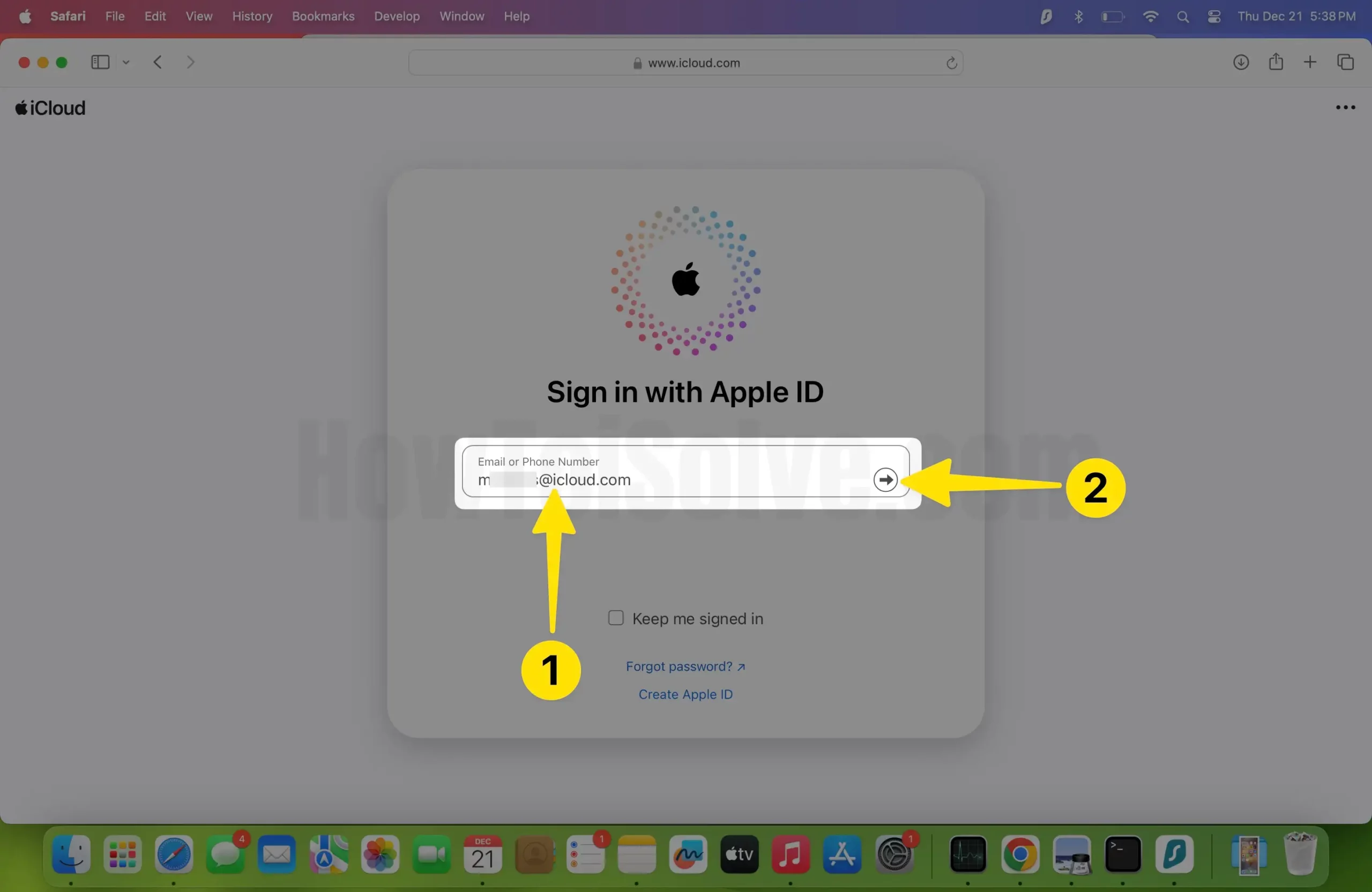
Task: Toggle the Safari sidebar button
Action: (100, 62)
